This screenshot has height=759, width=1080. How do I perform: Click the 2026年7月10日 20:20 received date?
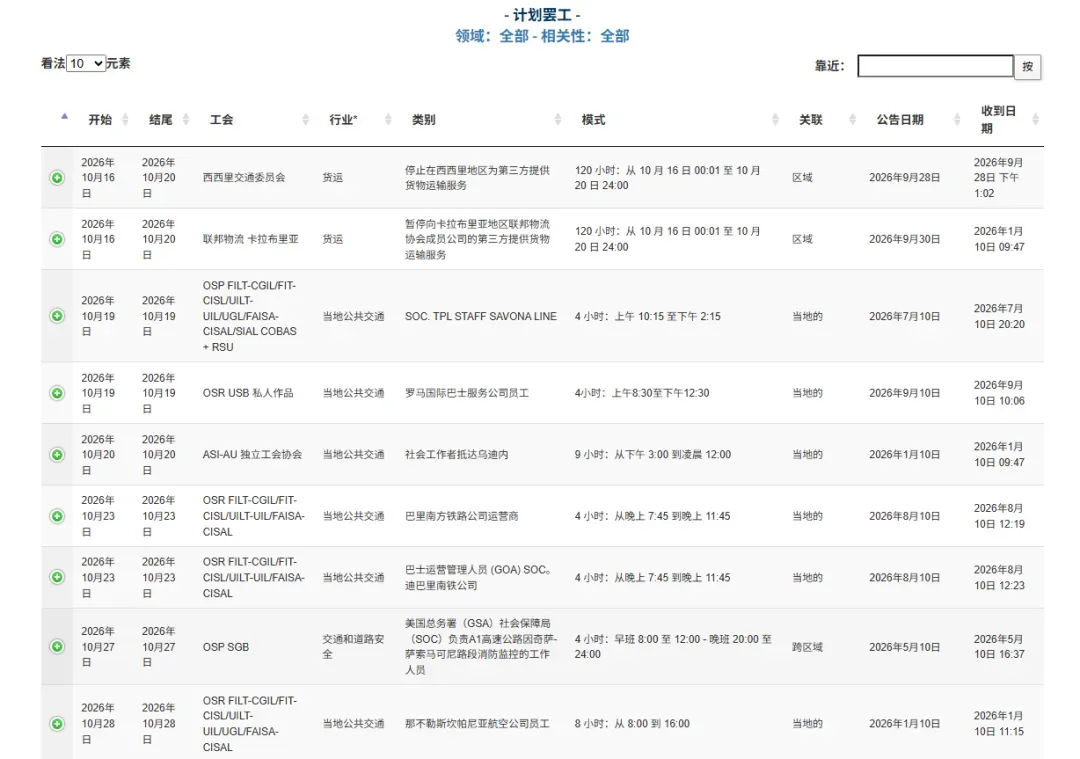(999, 316)
